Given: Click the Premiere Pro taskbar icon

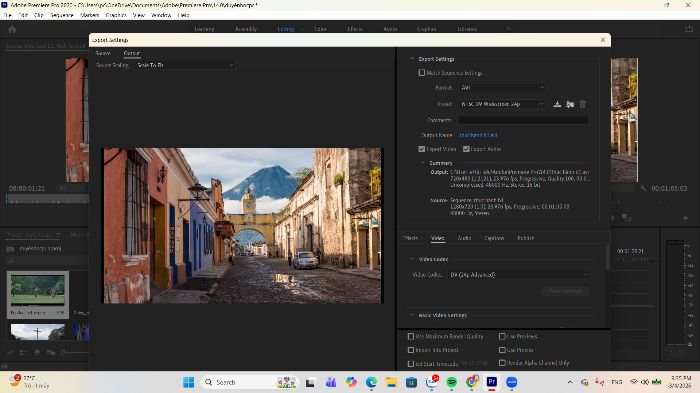Looking at the screenshot, I should pyautogui.click(x=492, y=382).
